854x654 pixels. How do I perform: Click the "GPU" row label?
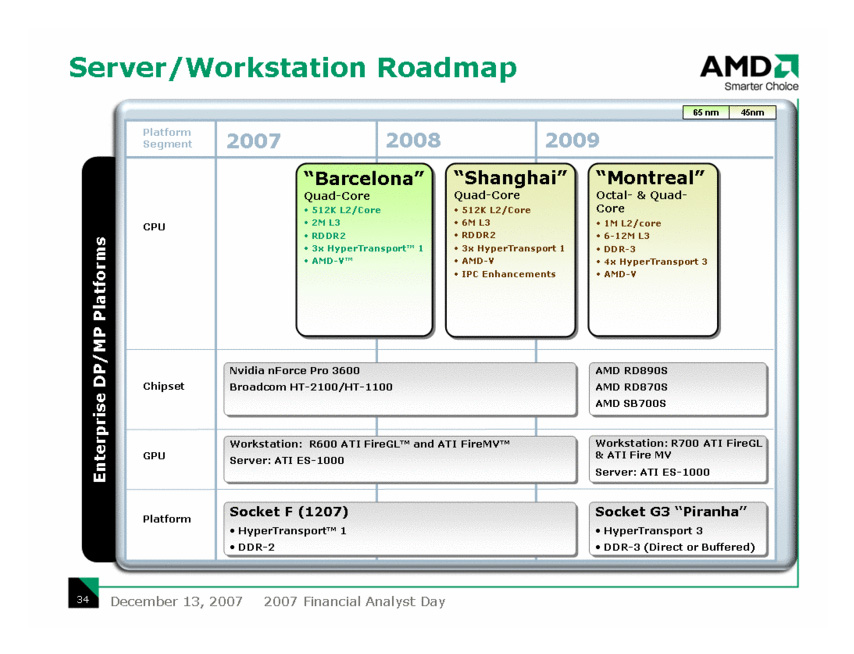(x=154, y=456)
